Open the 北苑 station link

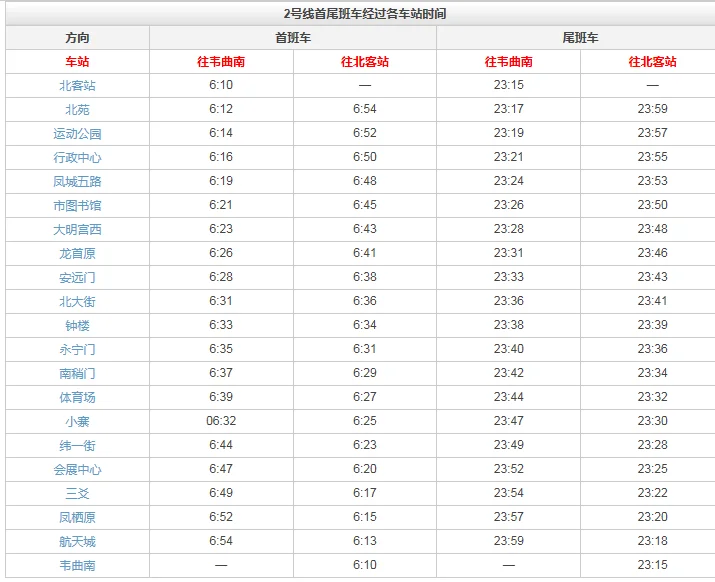(77, 109)
